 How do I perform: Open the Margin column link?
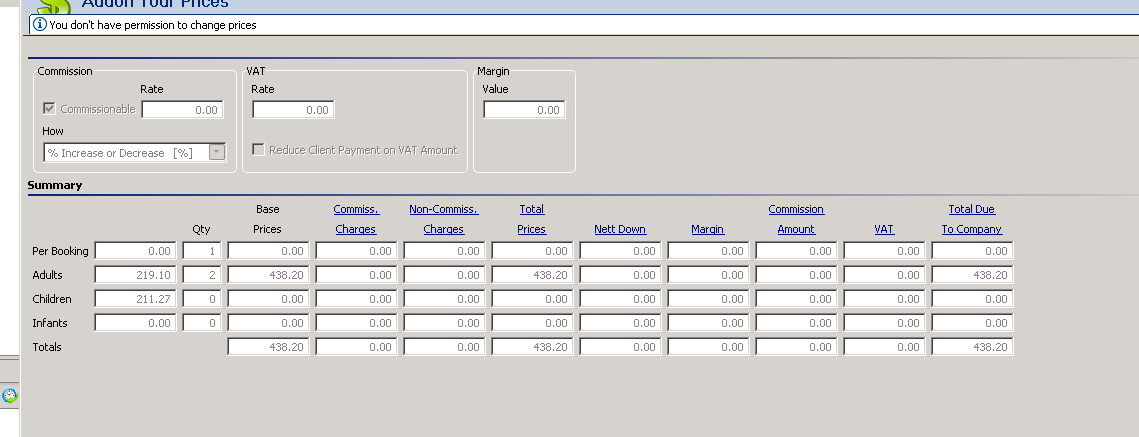click(x=708, y=229)
